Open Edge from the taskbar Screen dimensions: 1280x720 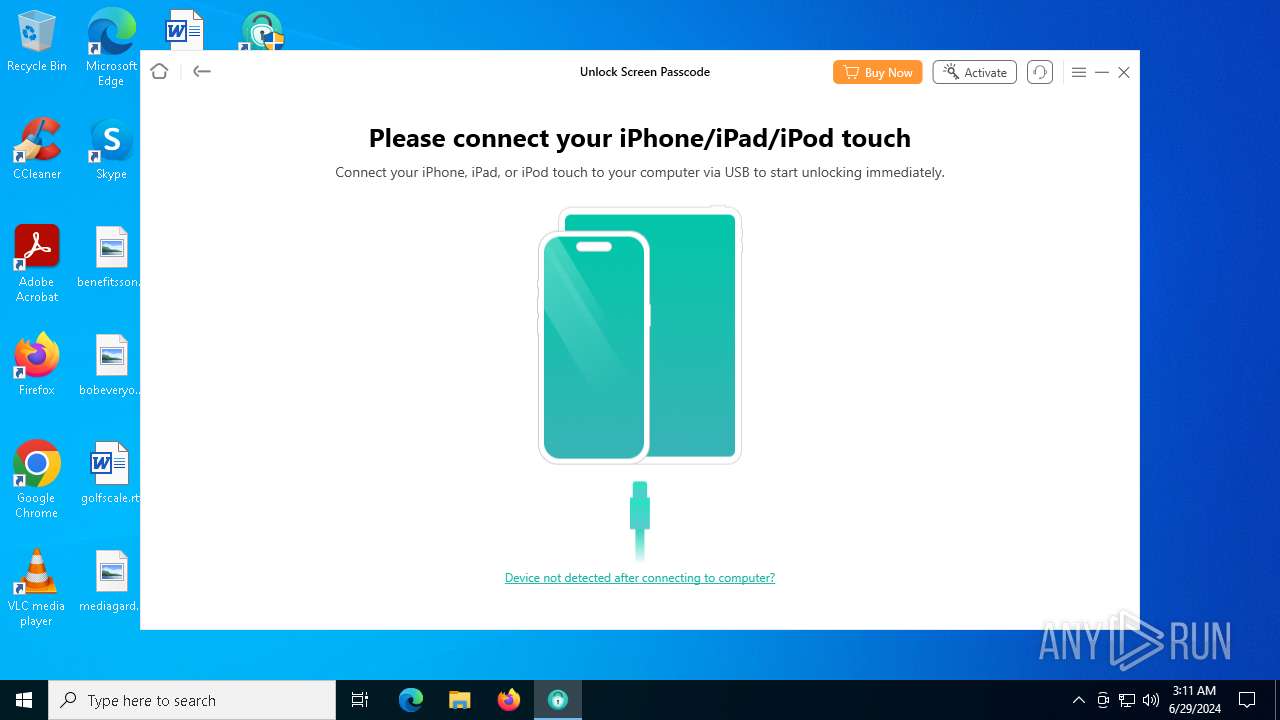coord(411,700)
